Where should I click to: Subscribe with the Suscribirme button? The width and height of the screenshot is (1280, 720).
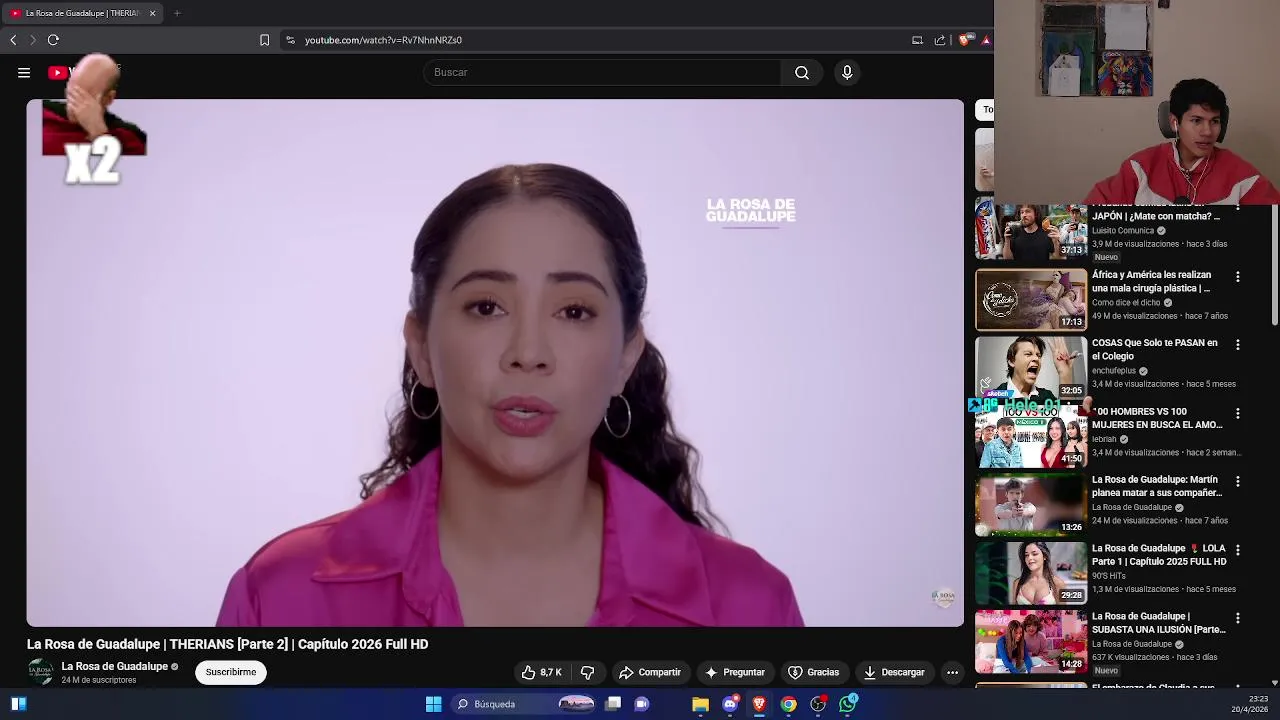click(x=231, y=672)
